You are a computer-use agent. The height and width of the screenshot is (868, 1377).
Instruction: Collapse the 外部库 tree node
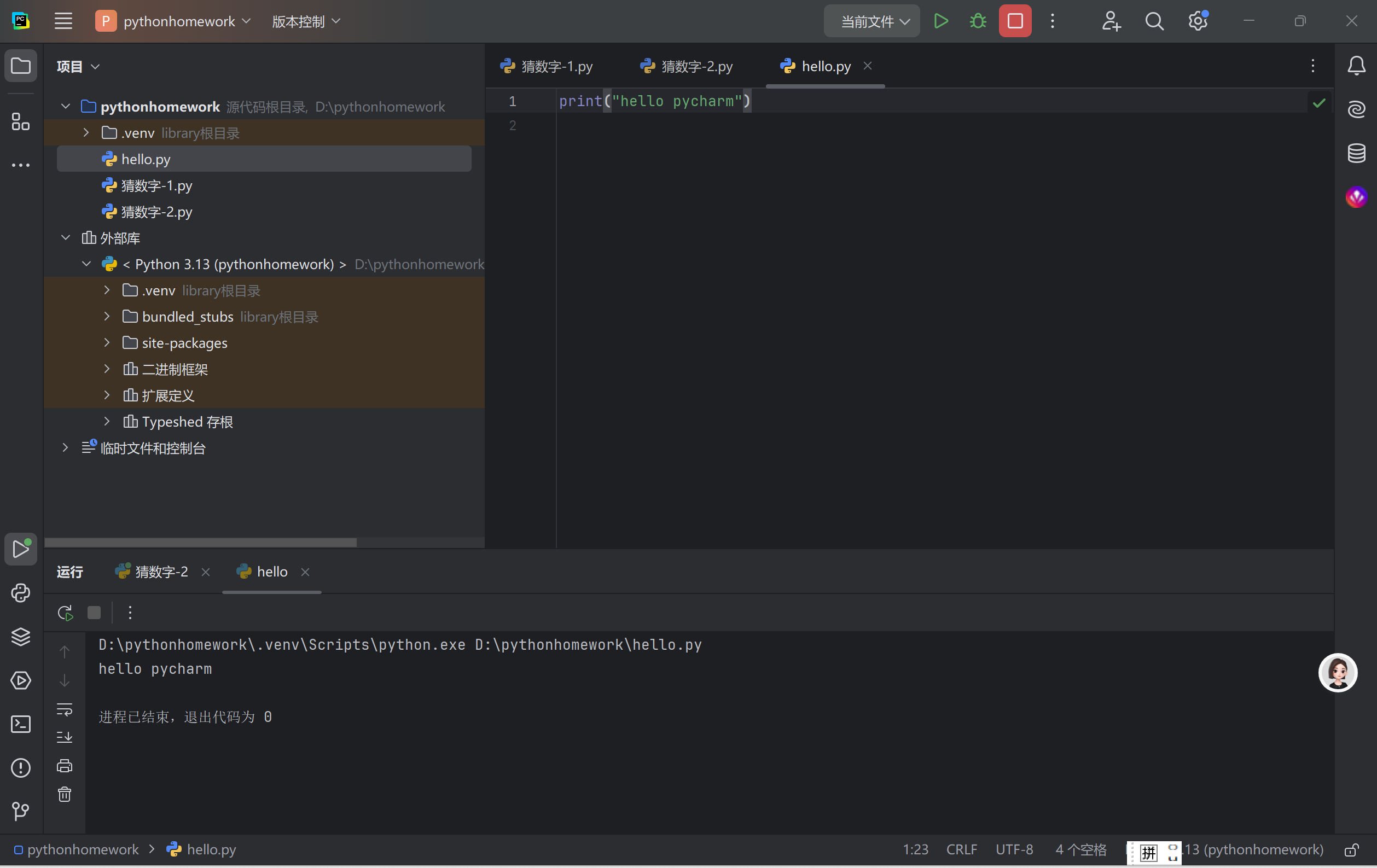66,237
